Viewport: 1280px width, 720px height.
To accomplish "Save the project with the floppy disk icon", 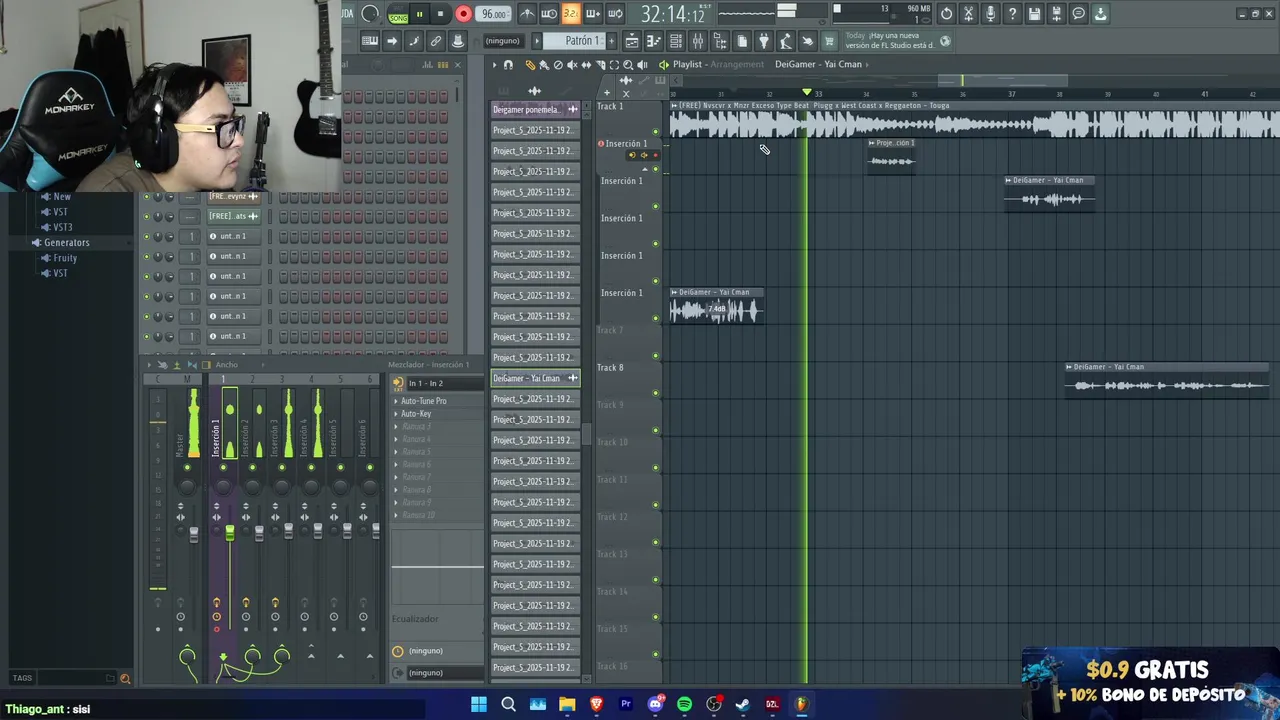I will pyautogui.click(x=1034, y=14).
